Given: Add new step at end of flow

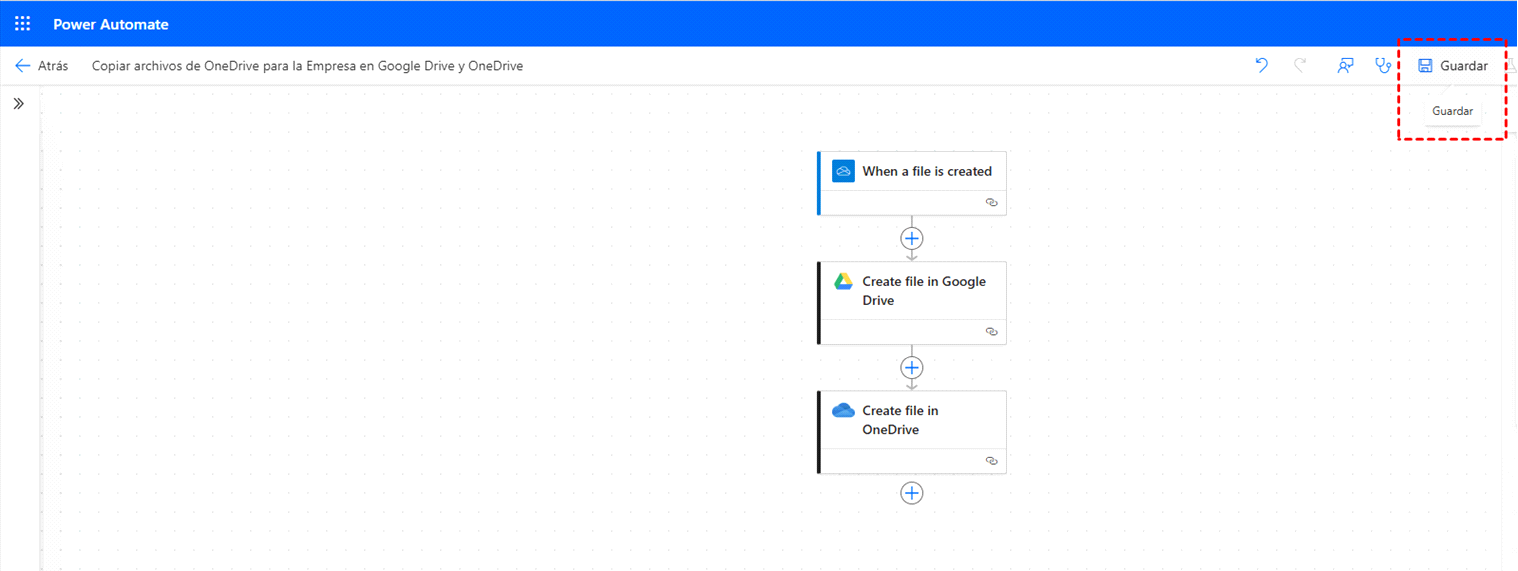Looking at the screenshot, I should (911, 493).
